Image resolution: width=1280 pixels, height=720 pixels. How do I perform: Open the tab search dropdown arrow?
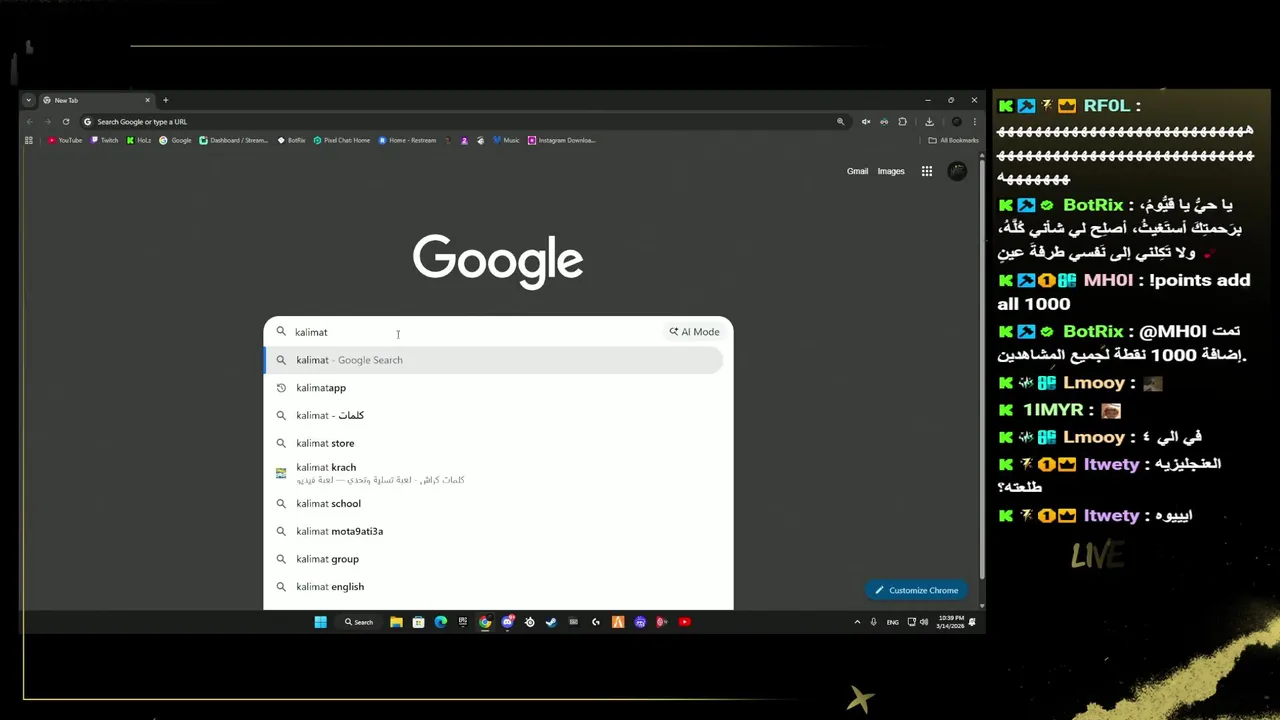[x=28, y=100]
